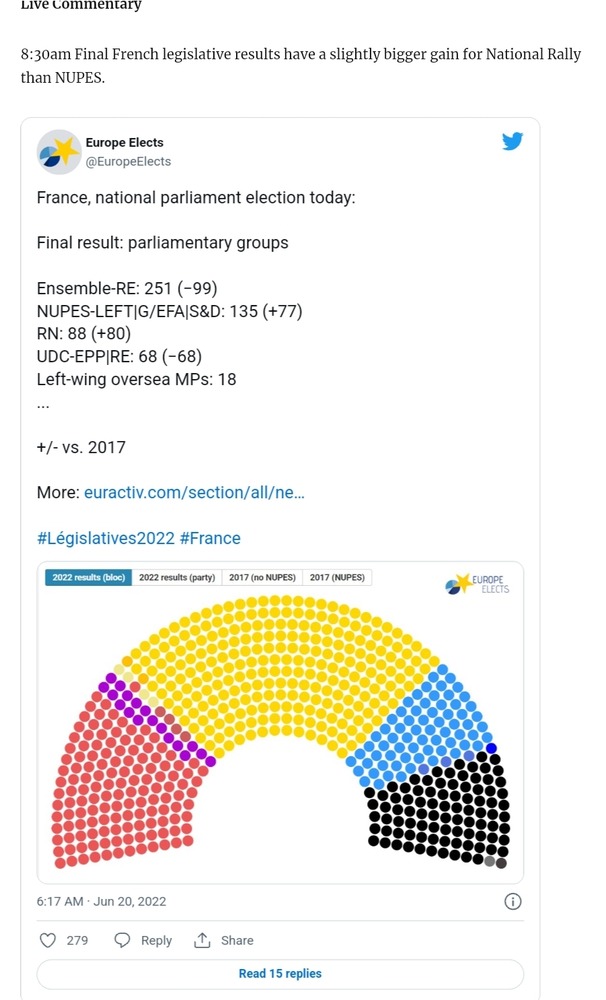This screenshot has width=606, height=1000.
Task: Switch to 2022 results (party) tab
Action: 177,578
